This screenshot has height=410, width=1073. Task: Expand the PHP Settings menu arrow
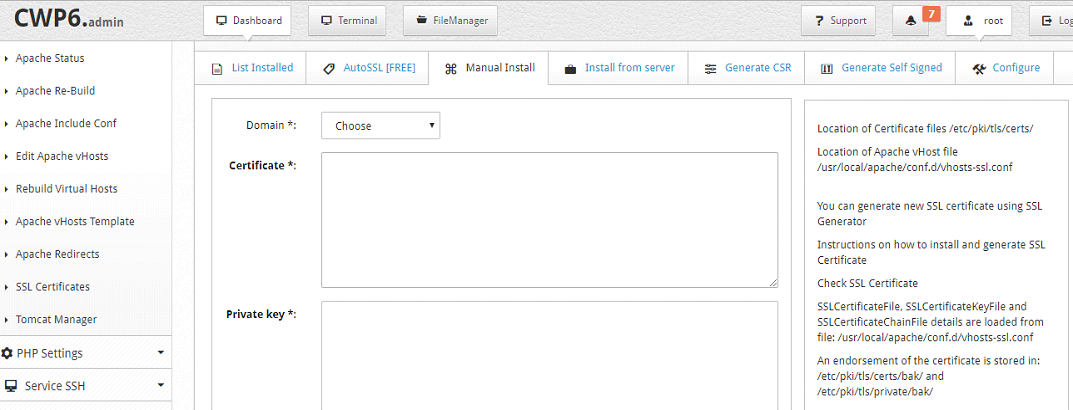click(161, 353)
